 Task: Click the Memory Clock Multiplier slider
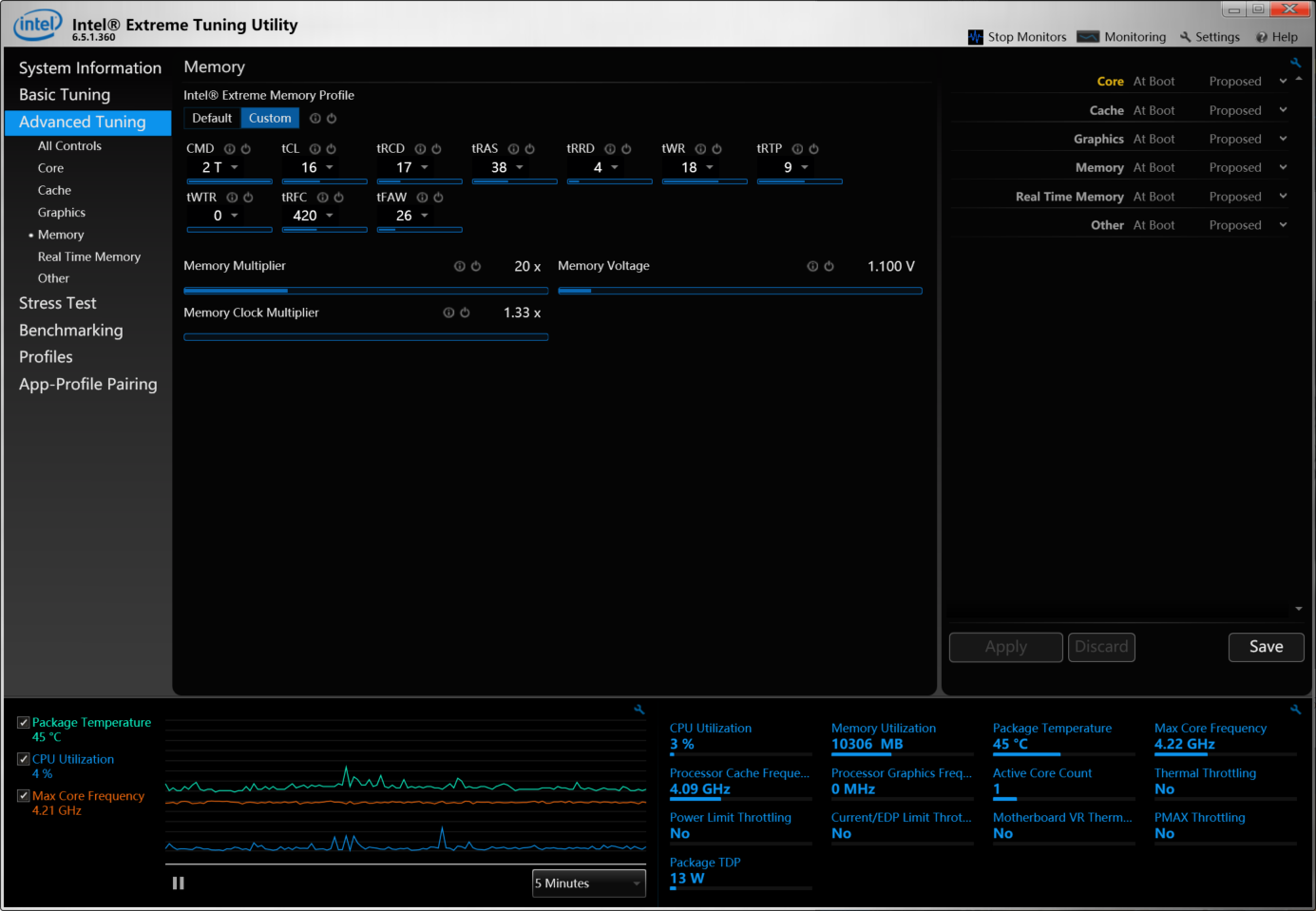click(x=366, y=337)
